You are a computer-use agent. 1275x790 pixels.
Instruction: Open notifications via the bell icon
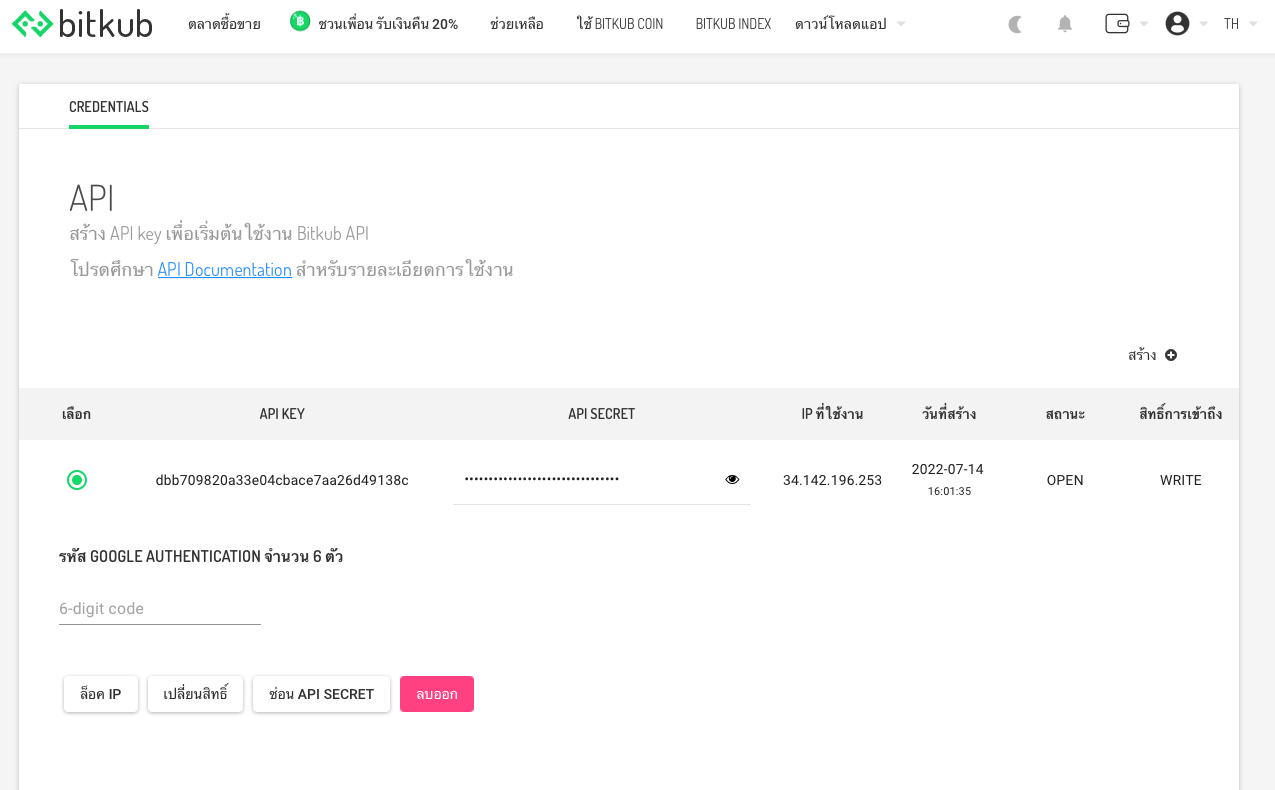1064,24
